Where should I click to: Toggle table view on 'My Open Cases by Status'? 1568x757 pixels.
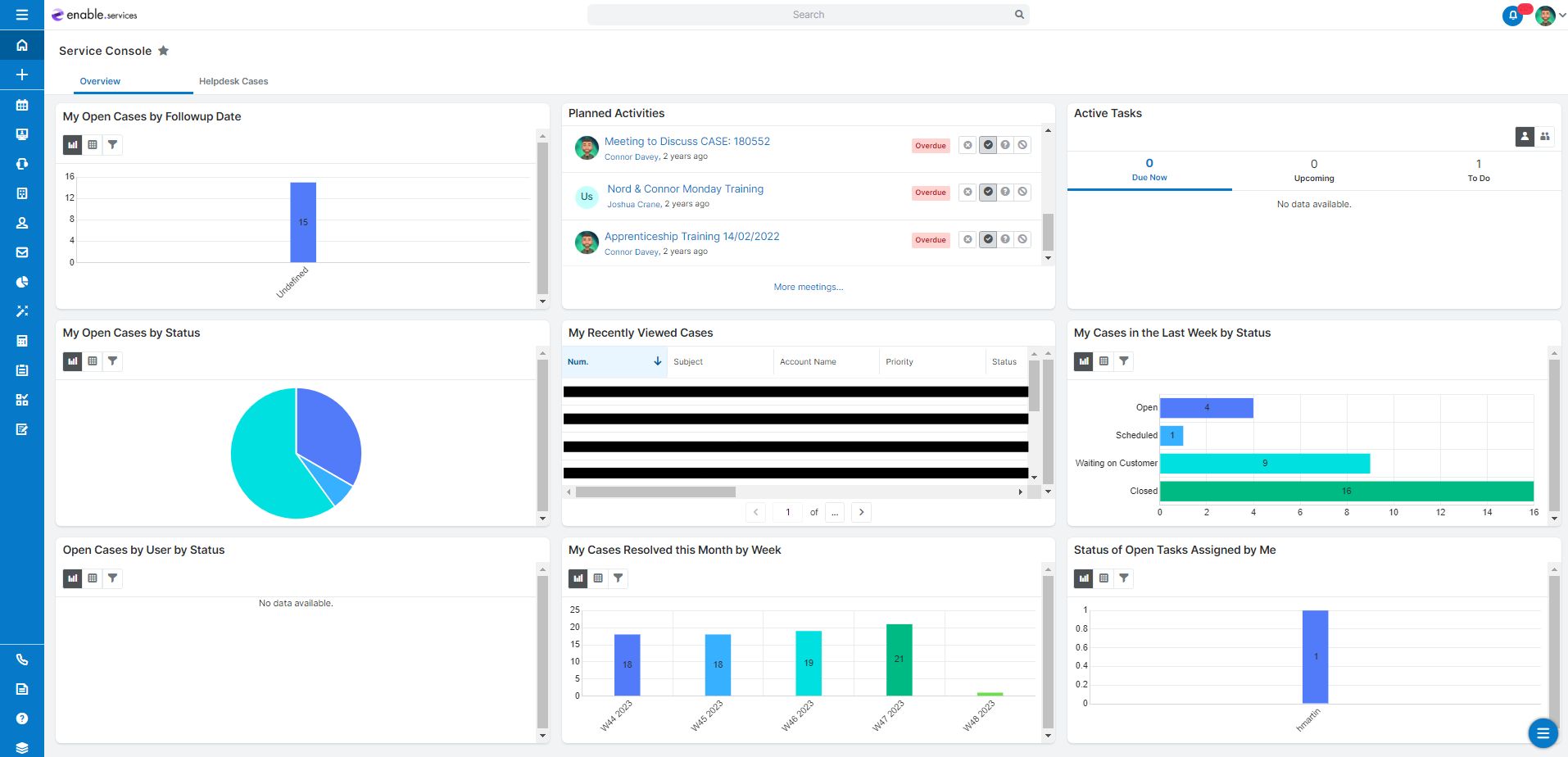(93, 360)
